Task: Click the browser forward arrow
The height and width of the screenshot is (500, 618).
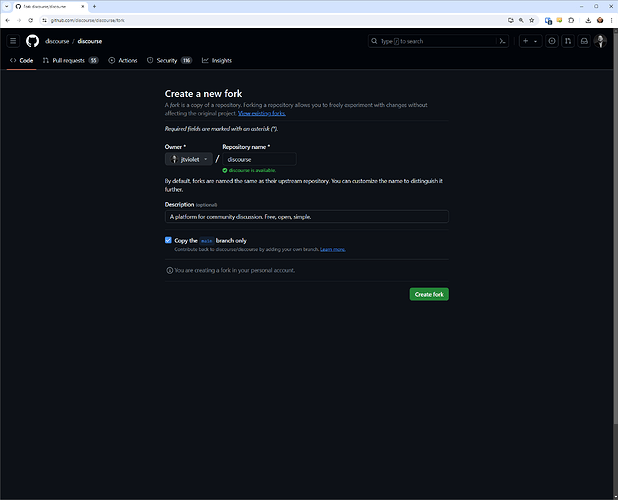Action: tap(19, 20)
